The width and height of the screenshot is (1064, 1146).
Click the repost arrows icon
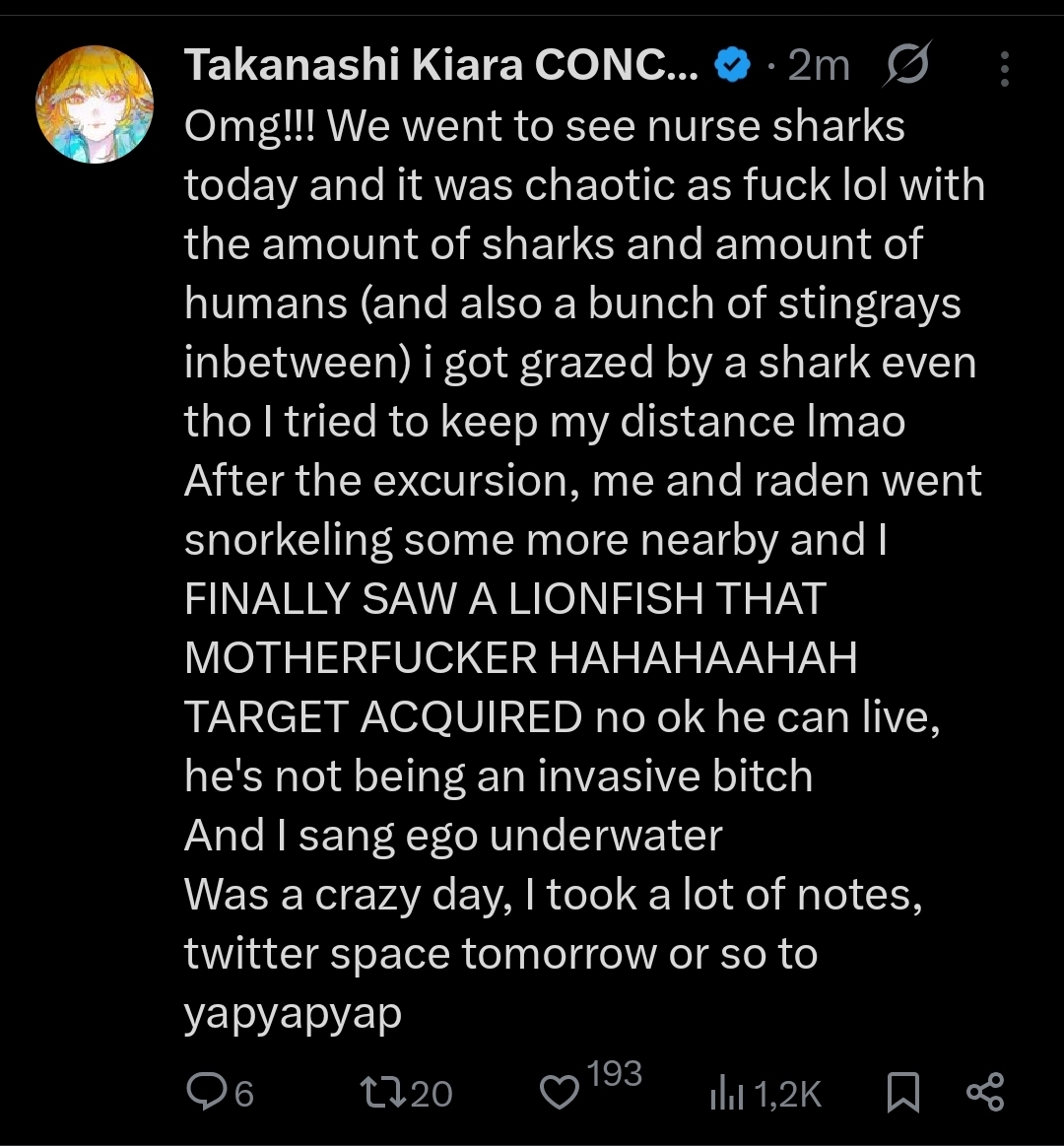click(379, 1092)
